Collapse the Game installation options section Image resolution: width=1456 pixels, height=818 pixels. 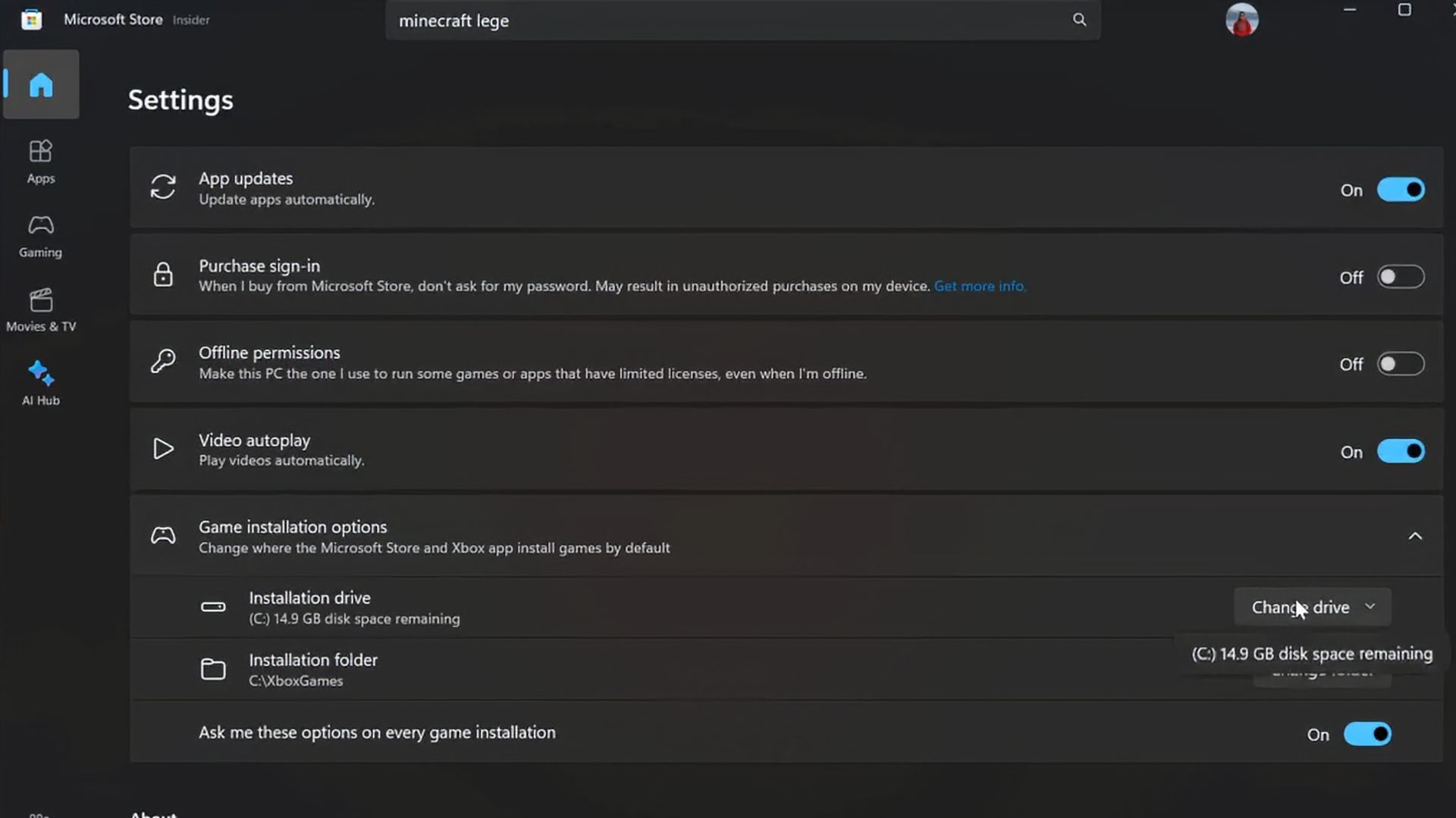coord(1416,535)
